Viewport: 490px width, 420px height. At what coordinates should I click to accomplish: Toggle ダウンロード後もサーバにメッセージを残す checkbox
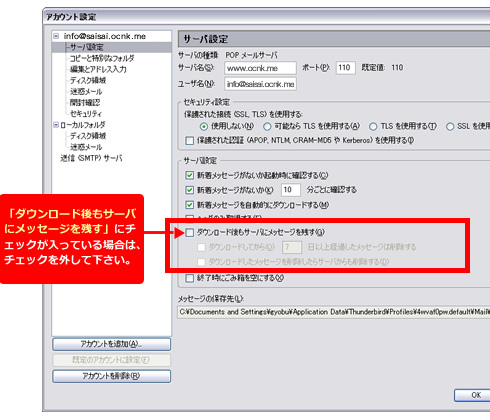[x=189, y=232]
